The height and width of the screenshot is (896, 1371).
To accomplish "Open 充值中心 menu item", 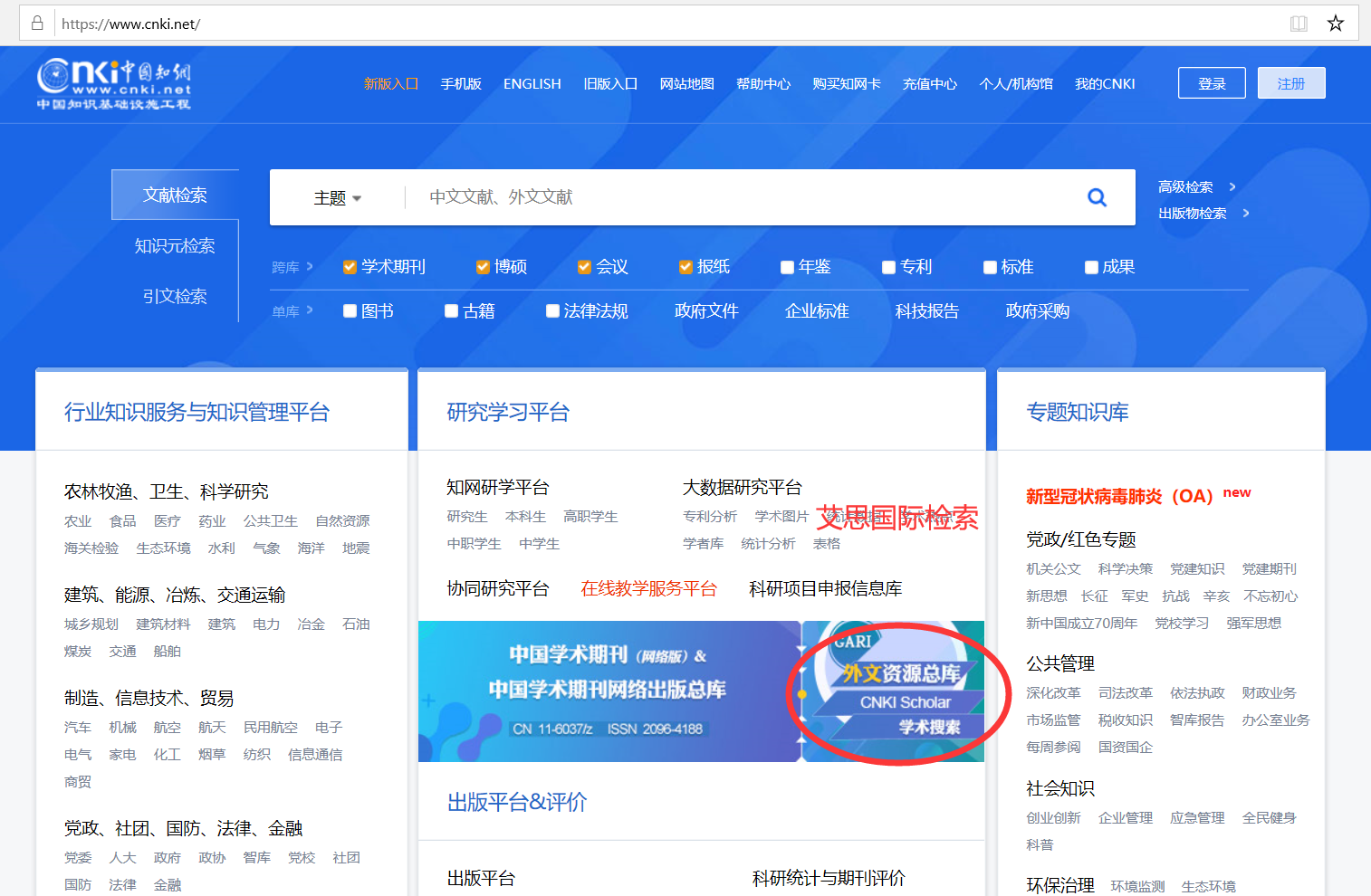I will (930, 83).
